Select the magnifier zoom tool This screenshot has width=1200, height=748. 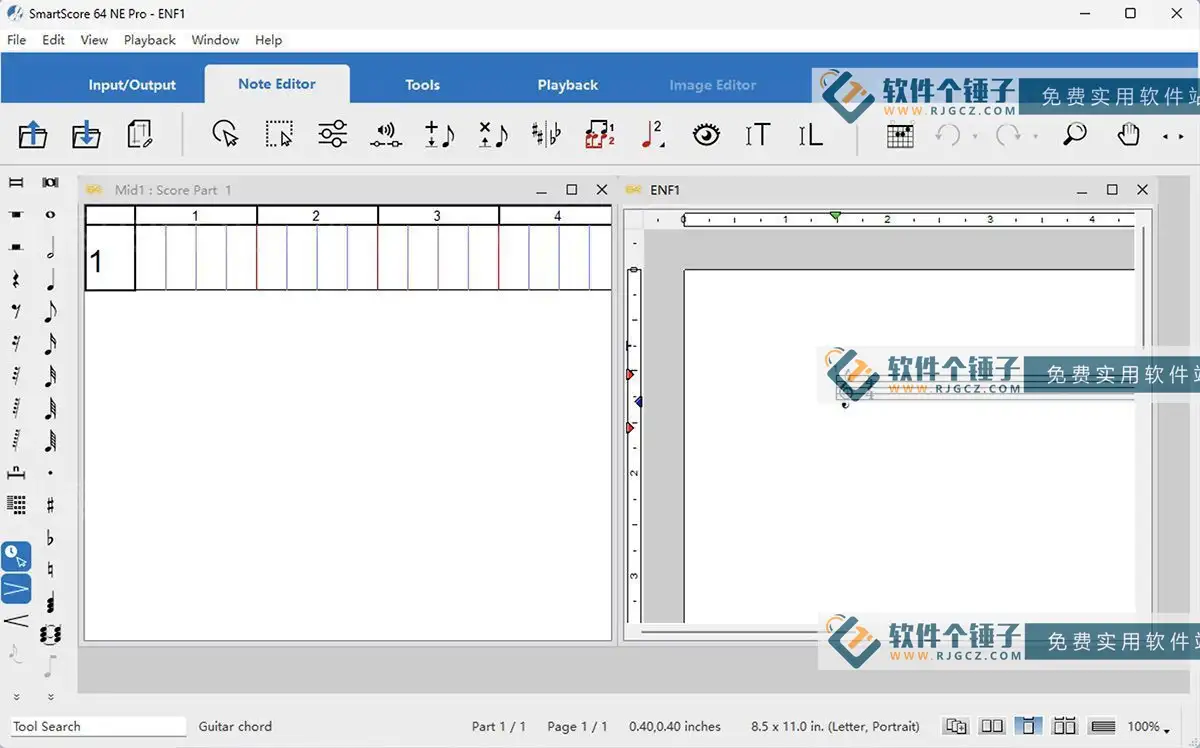click(1075, 134)
